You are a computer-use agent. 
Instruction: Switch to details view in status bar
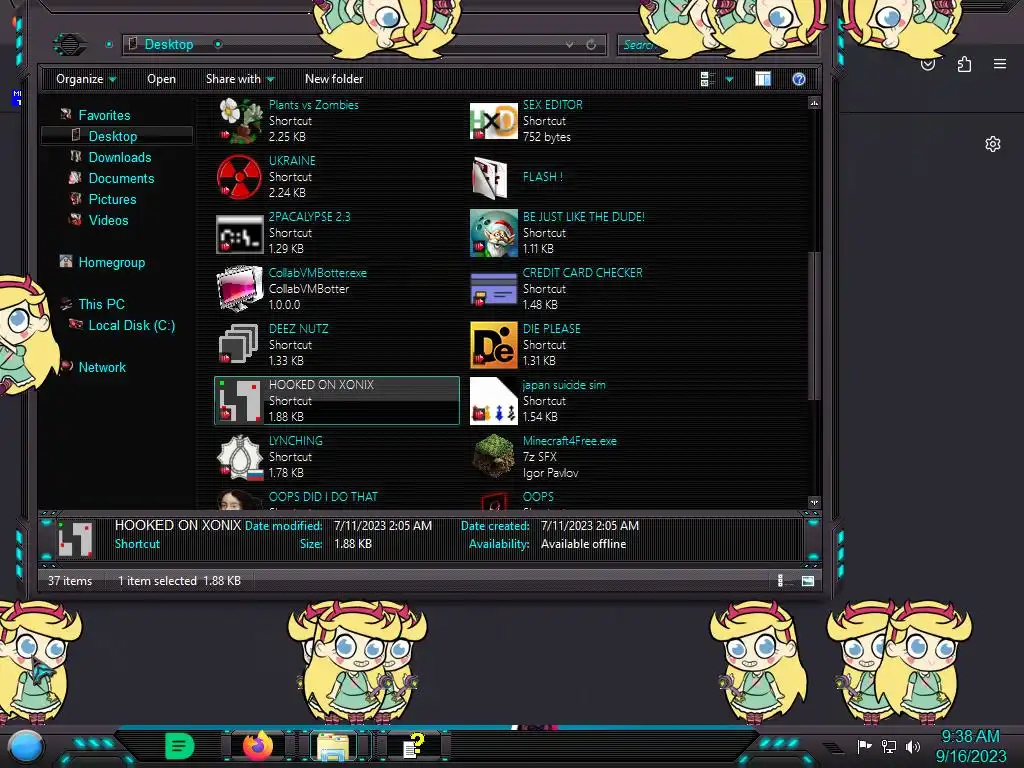coord(782,581)
